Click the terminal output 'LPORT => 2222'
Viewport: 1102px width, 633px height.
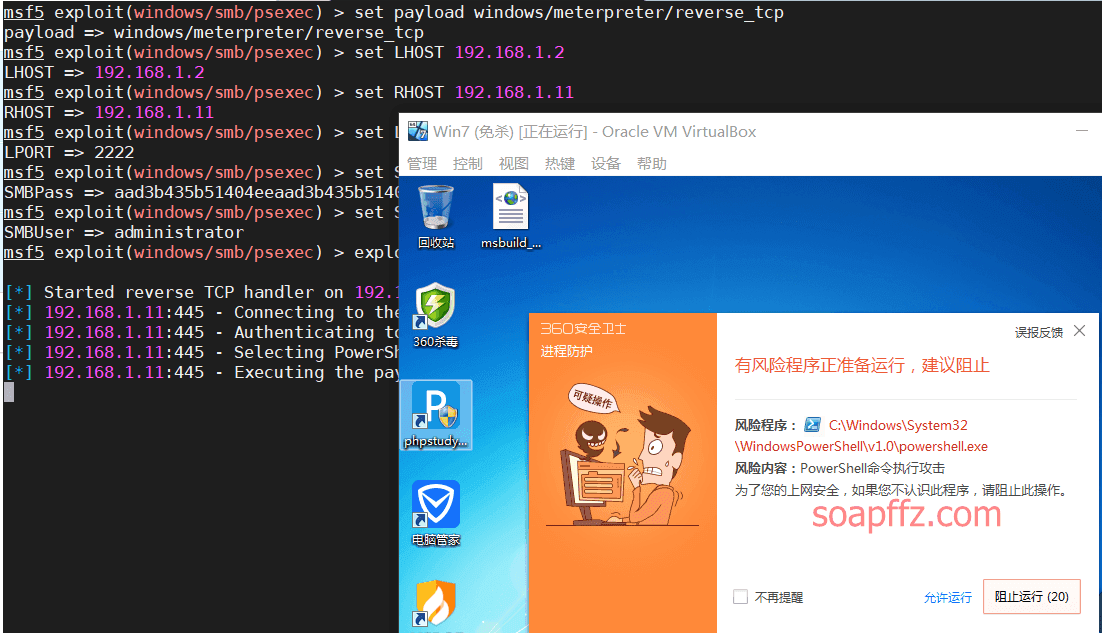click(x=69, y=152)
